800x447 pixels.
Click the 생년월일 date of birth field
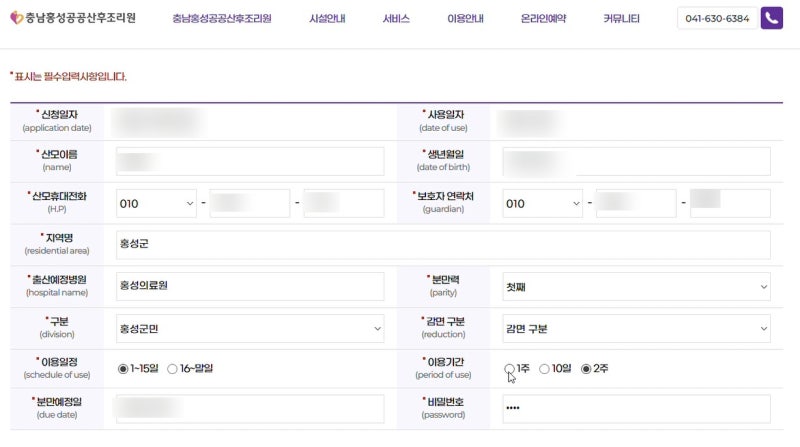(636, 162)
